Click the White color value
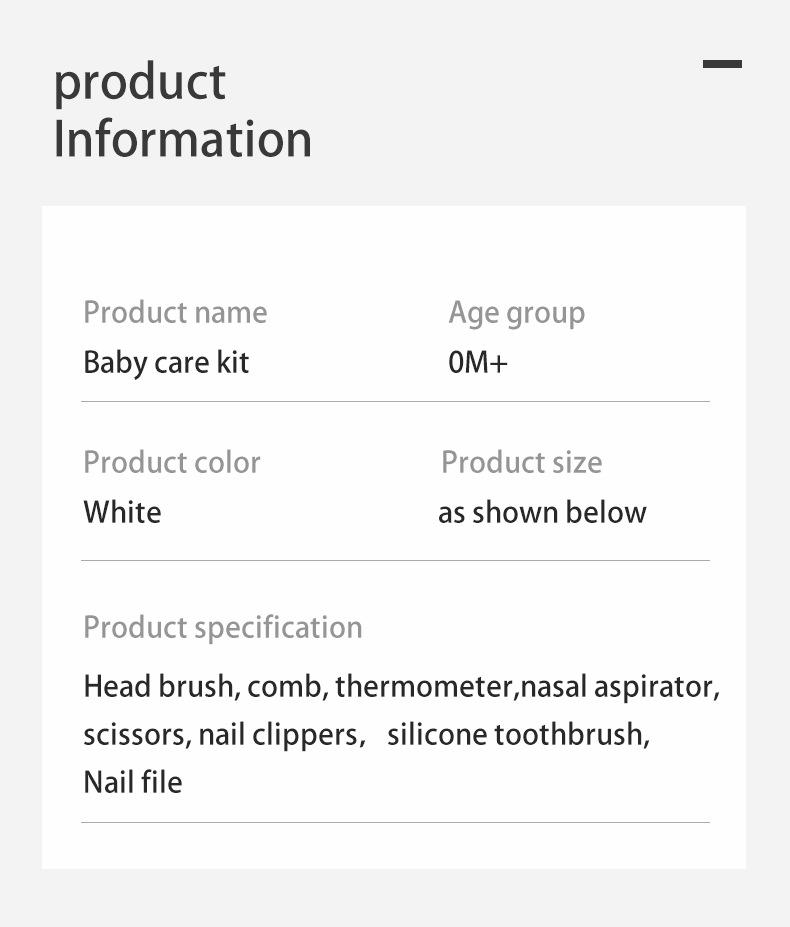790x927 pixels. coord(122,512)
